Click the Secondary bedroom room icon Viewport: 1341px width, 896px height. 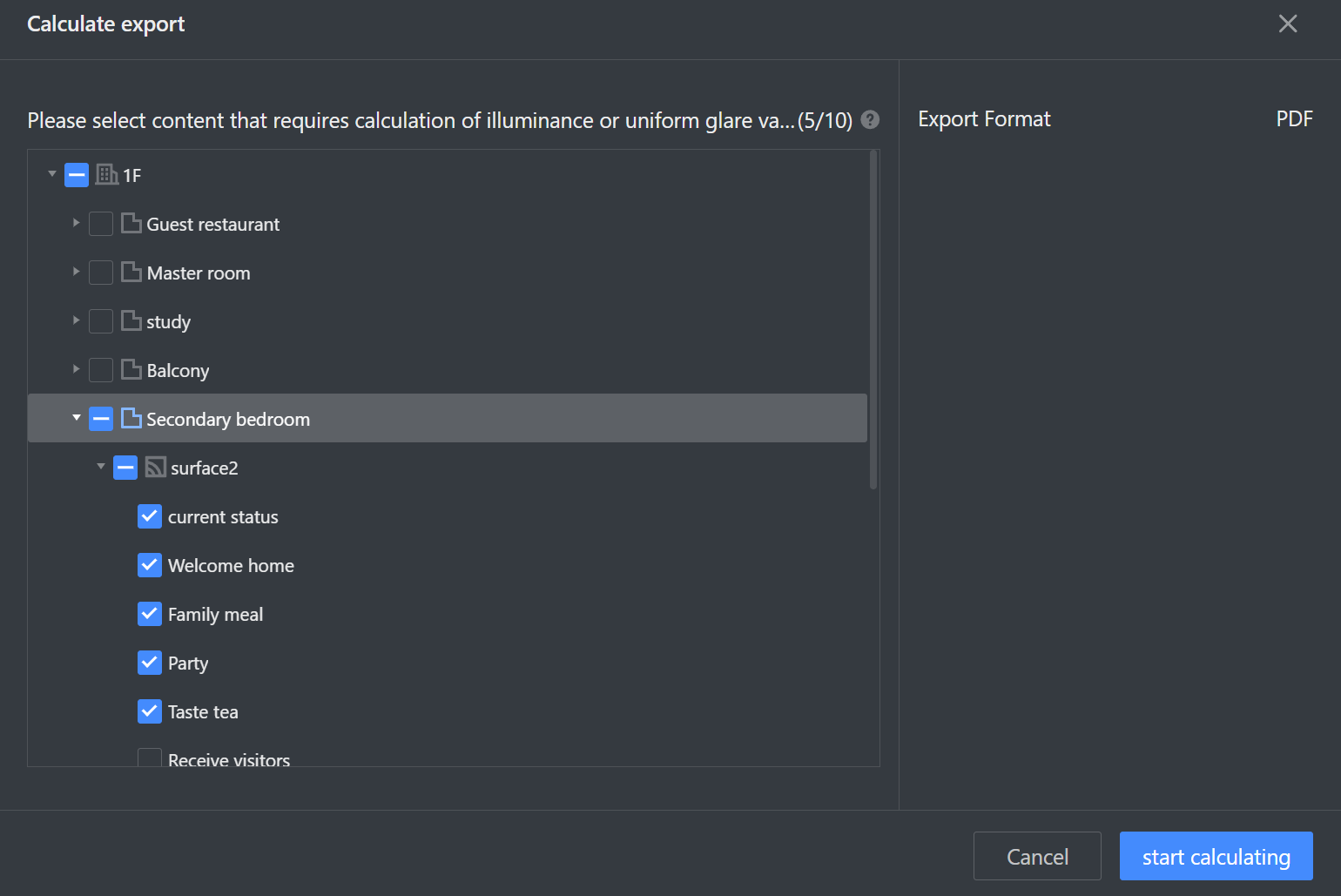pos(131,419)
